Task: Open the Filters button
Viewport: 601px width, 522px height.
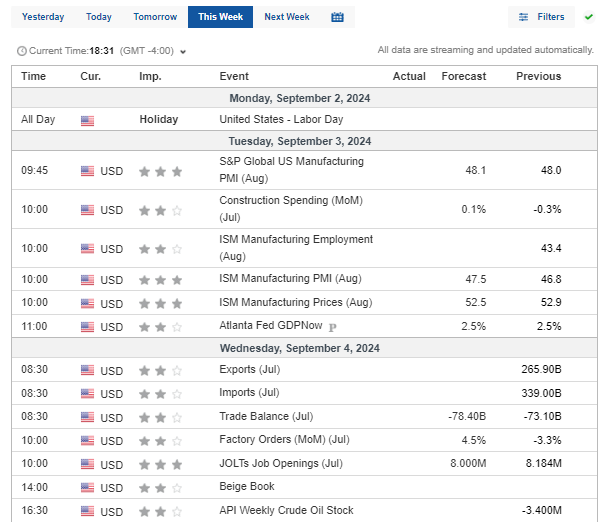Action: point(541,17)
